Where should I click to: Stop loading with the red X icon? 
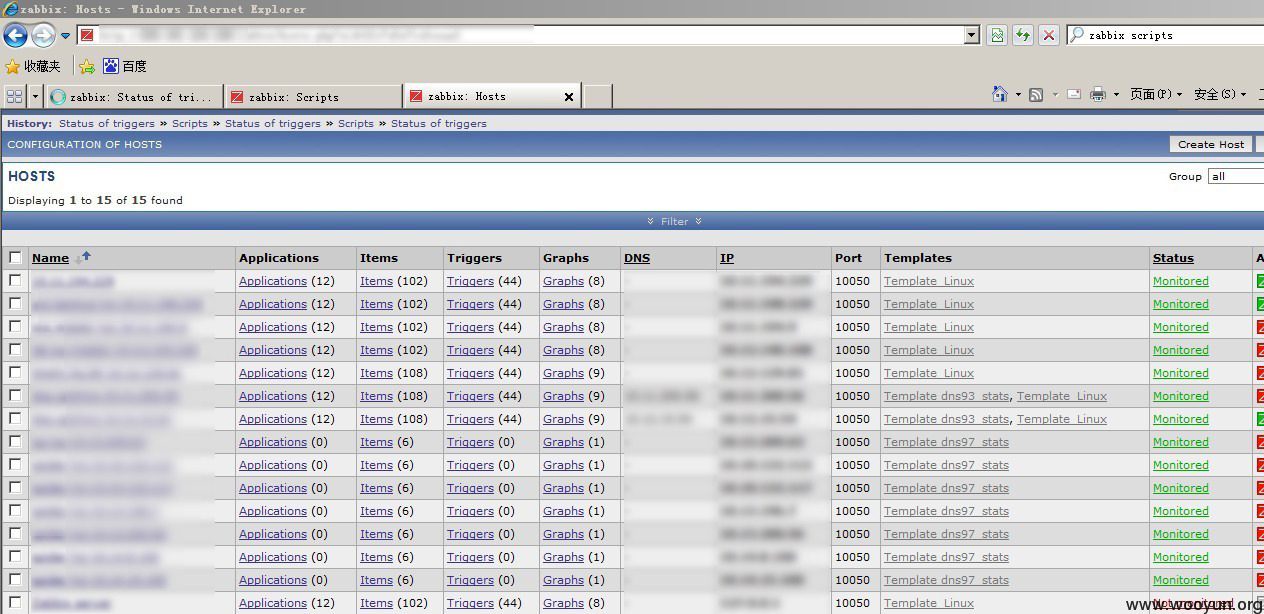point(1048,35)
